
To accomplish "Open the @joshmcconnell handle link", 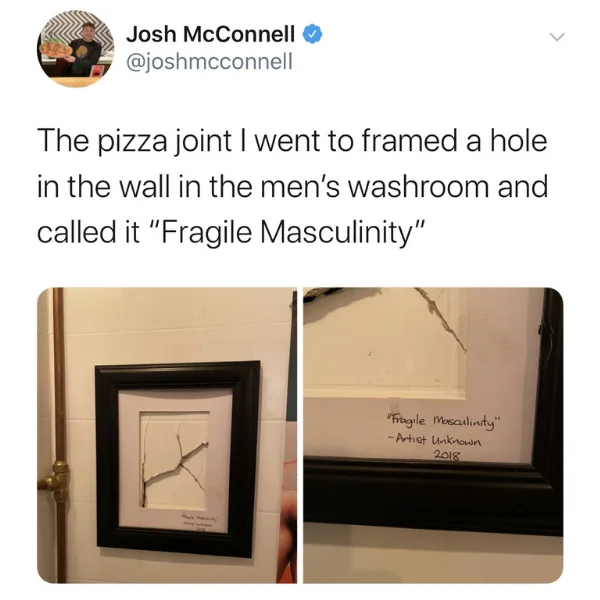I will click(x=209, y=61).
